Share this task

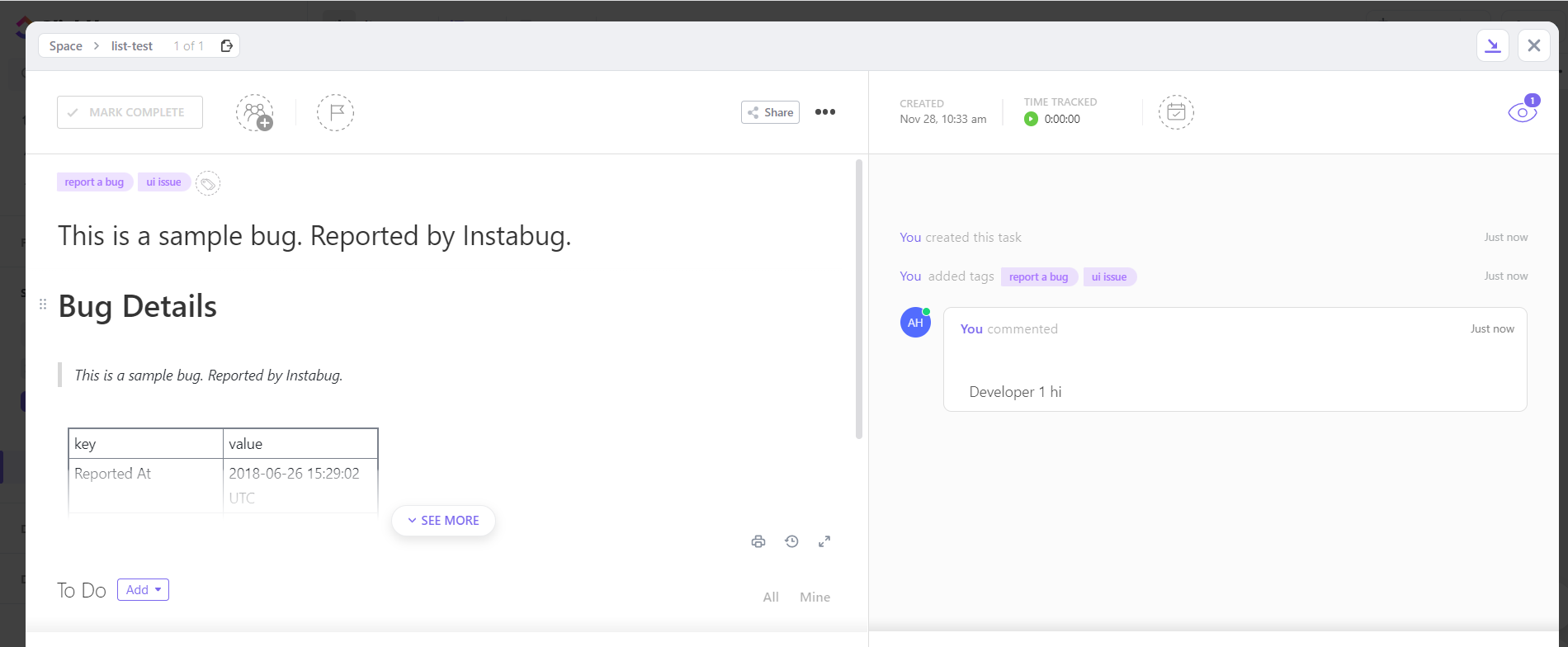[770, 112]
